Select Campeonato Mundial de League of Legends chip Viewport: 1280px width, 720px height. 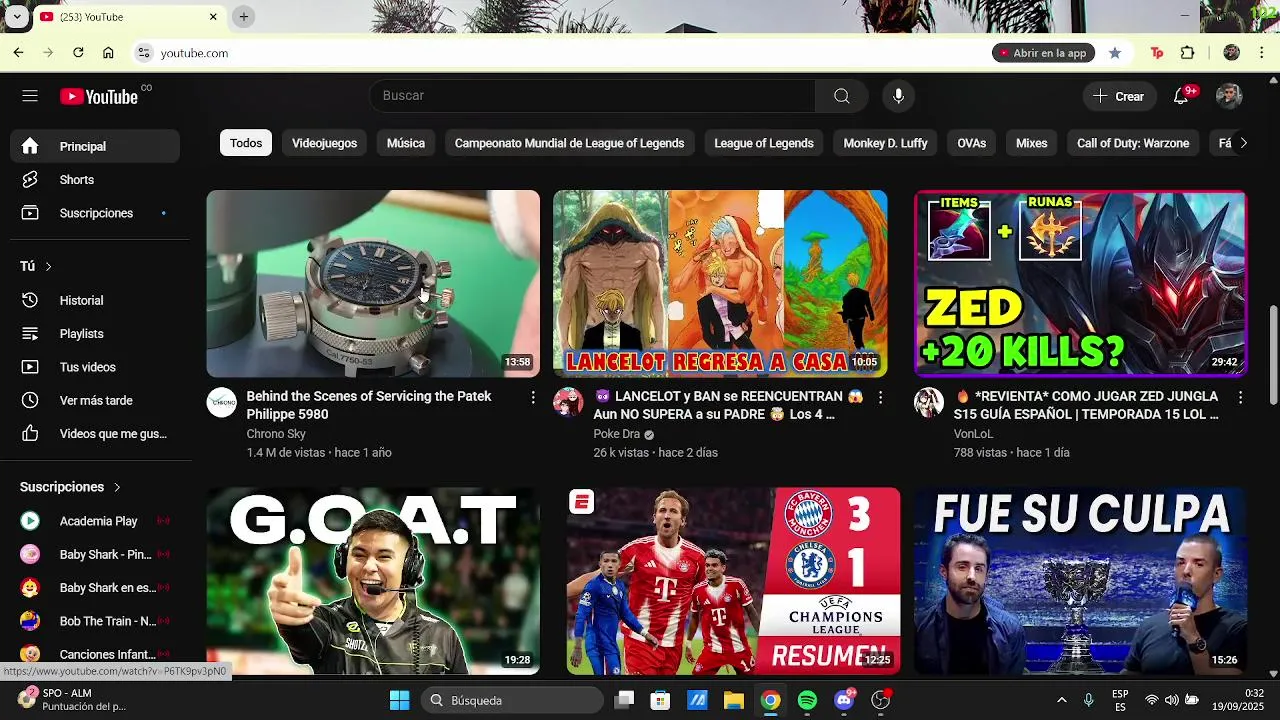point(569,143)
